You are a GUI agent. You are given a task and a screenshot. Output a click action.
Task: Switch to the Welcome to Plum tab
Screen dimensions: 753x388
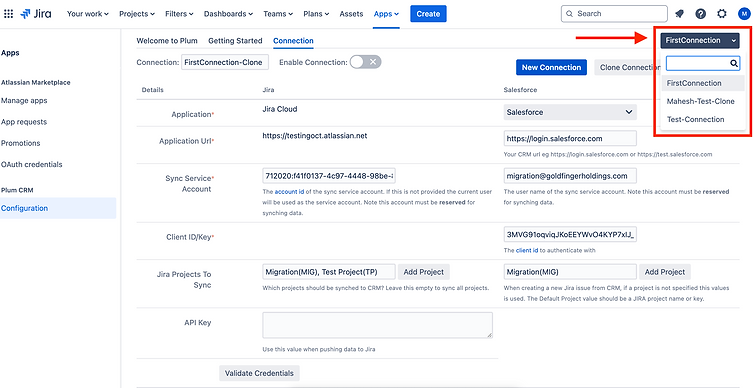167,41
